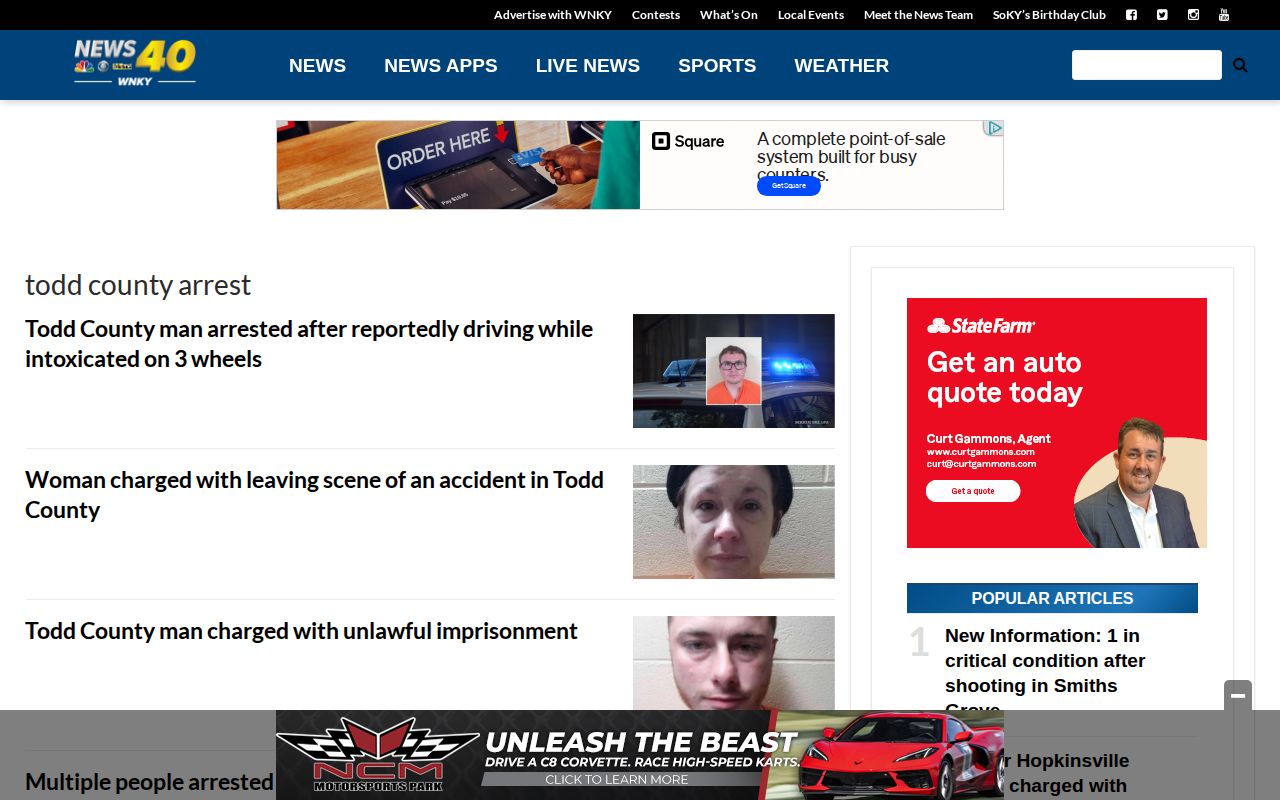Image resolution: width=1280 pixels, height=800 pixels.
Task: Open article about driving intoxicated on 3 wheels
Action: (x=309, y=344)
